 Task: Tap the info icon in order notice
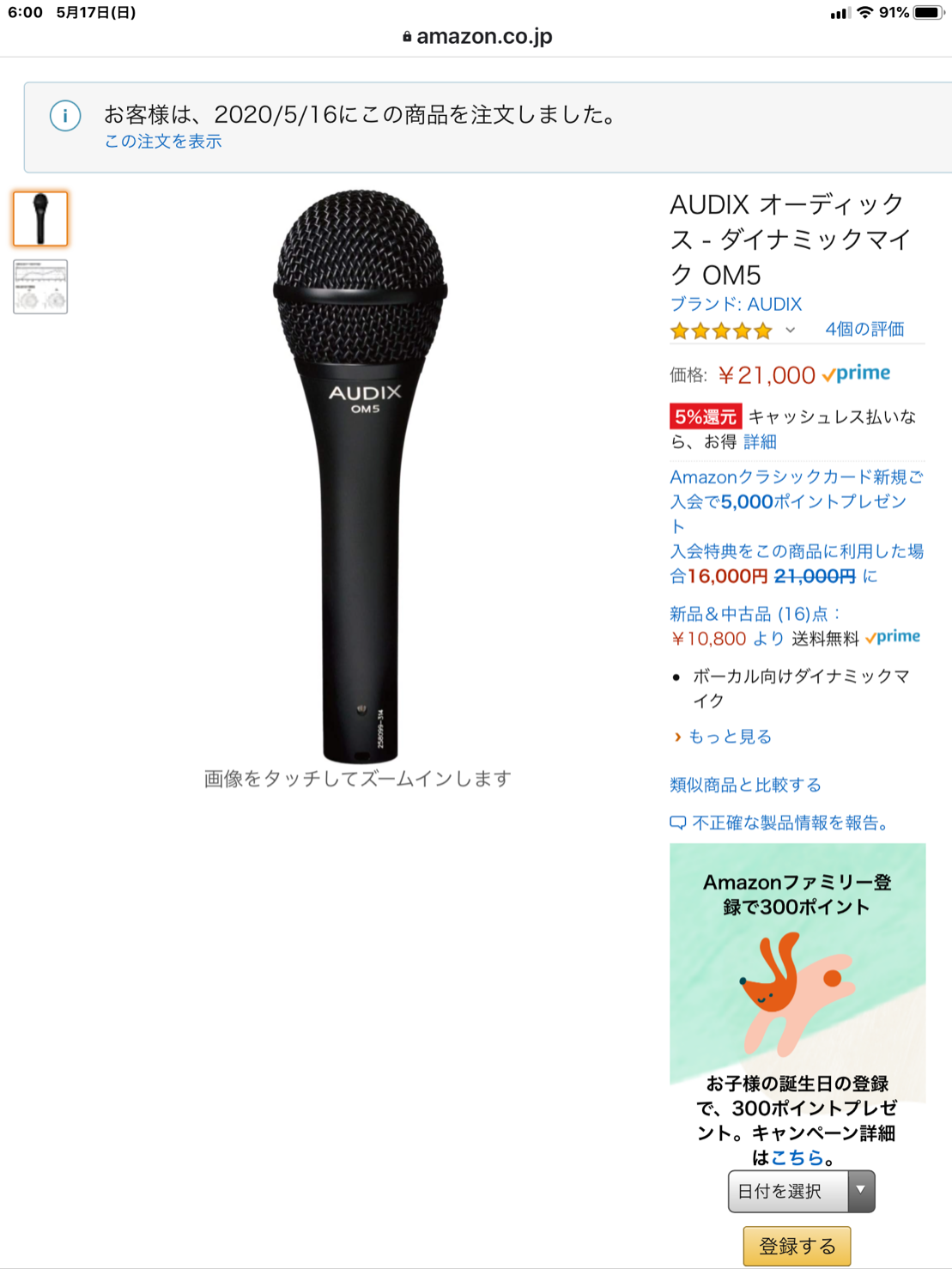(65, 115)
